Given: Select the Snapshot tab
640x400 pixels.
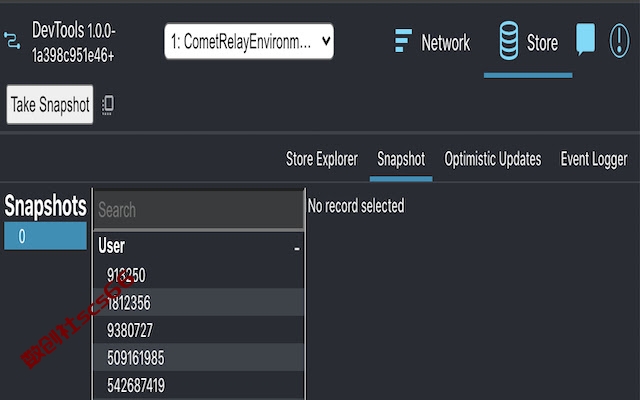Looking at the screenshot, I should click(x=401, y=159).
